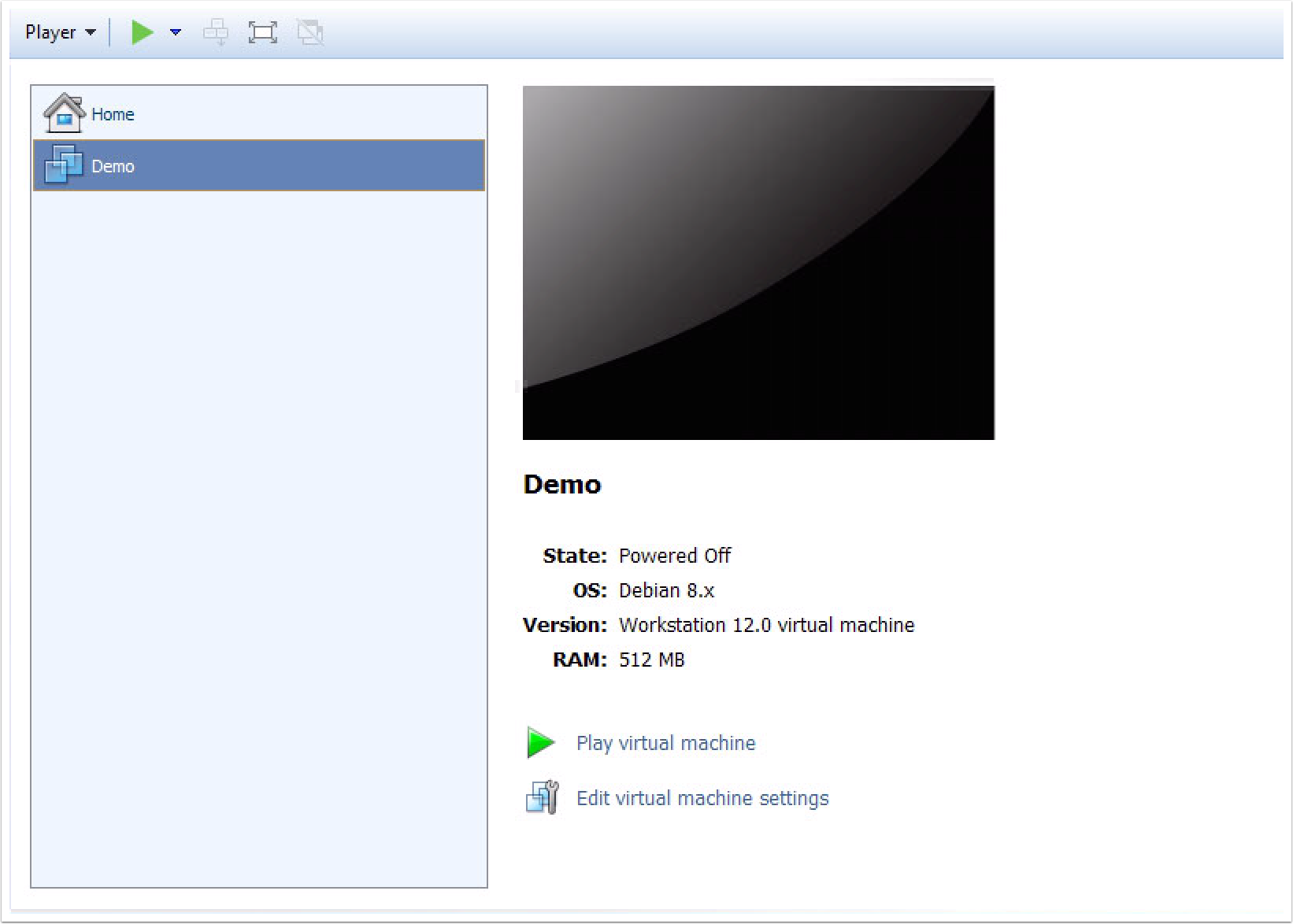Select Home in the library list
1293x924 pixels.
(258, 114)
